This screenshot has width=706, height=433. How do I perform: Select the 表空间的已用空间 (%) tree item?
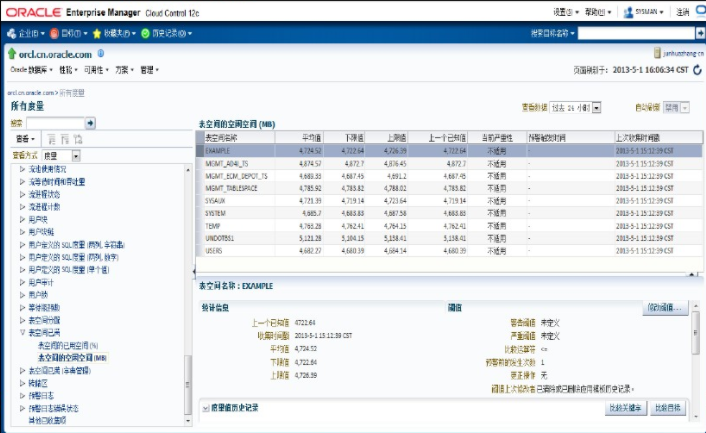click(68, 345)
